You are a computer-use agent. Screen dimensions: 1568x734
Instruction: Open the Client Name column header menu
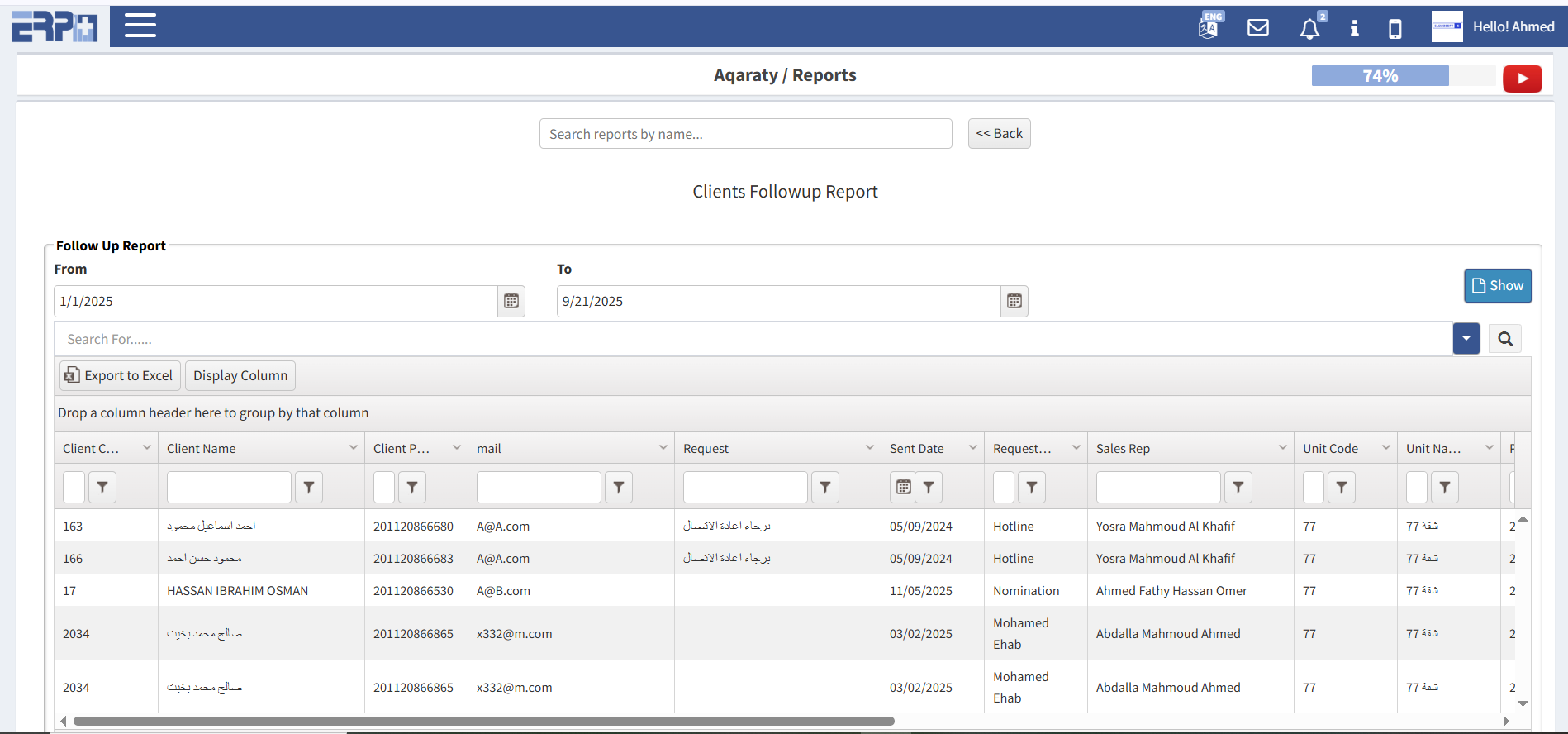click(354, 448)
